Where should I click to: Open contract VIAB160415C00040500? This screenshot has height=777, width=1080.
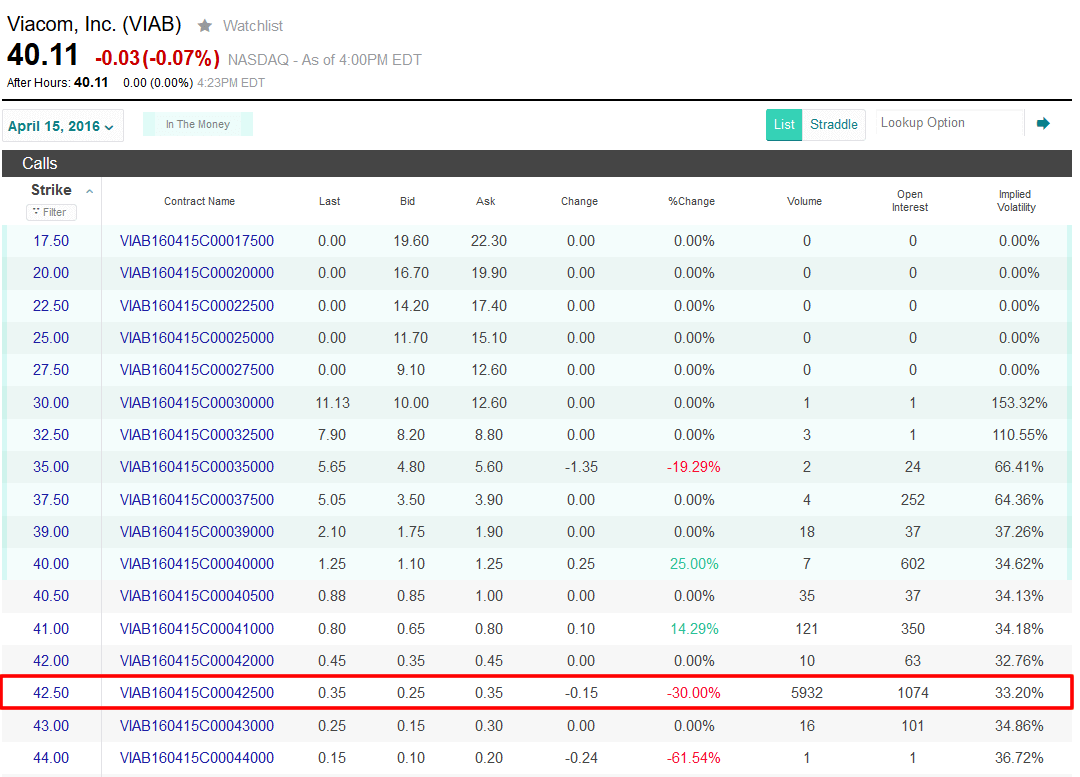coord(197,596)
